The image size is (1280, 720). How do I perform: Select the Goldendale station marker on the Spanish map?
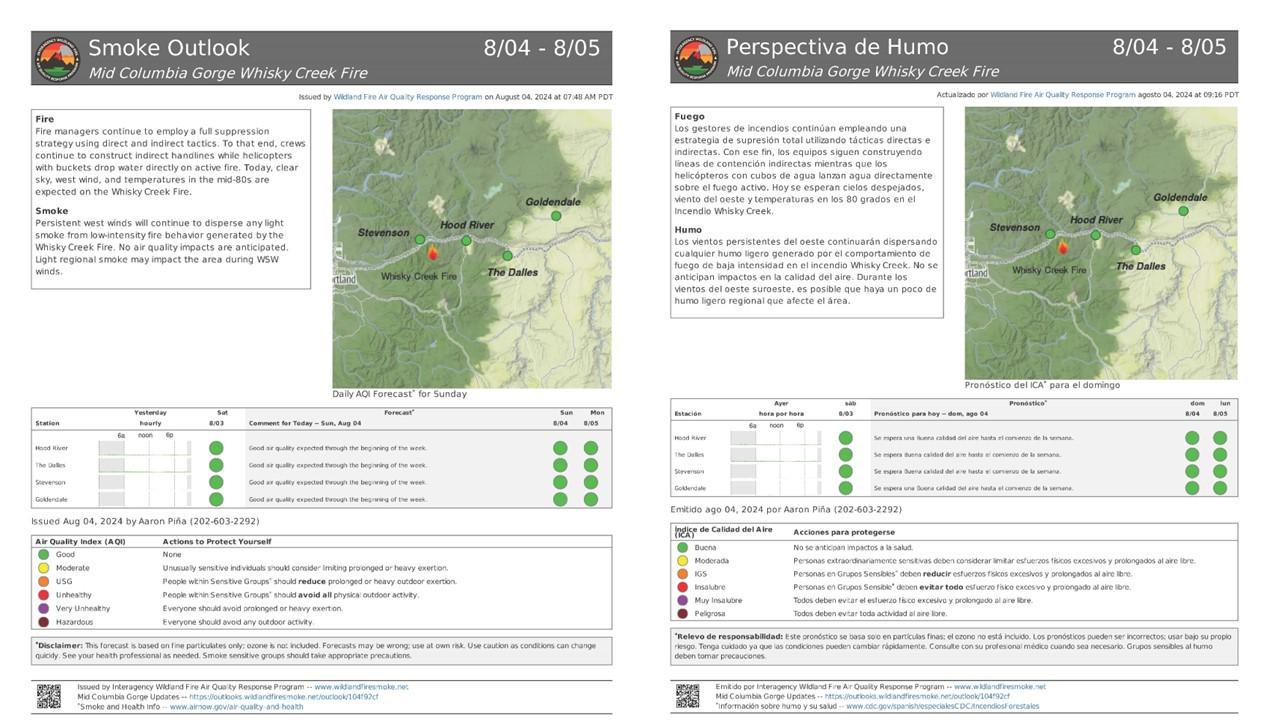tap(1183, 211)
